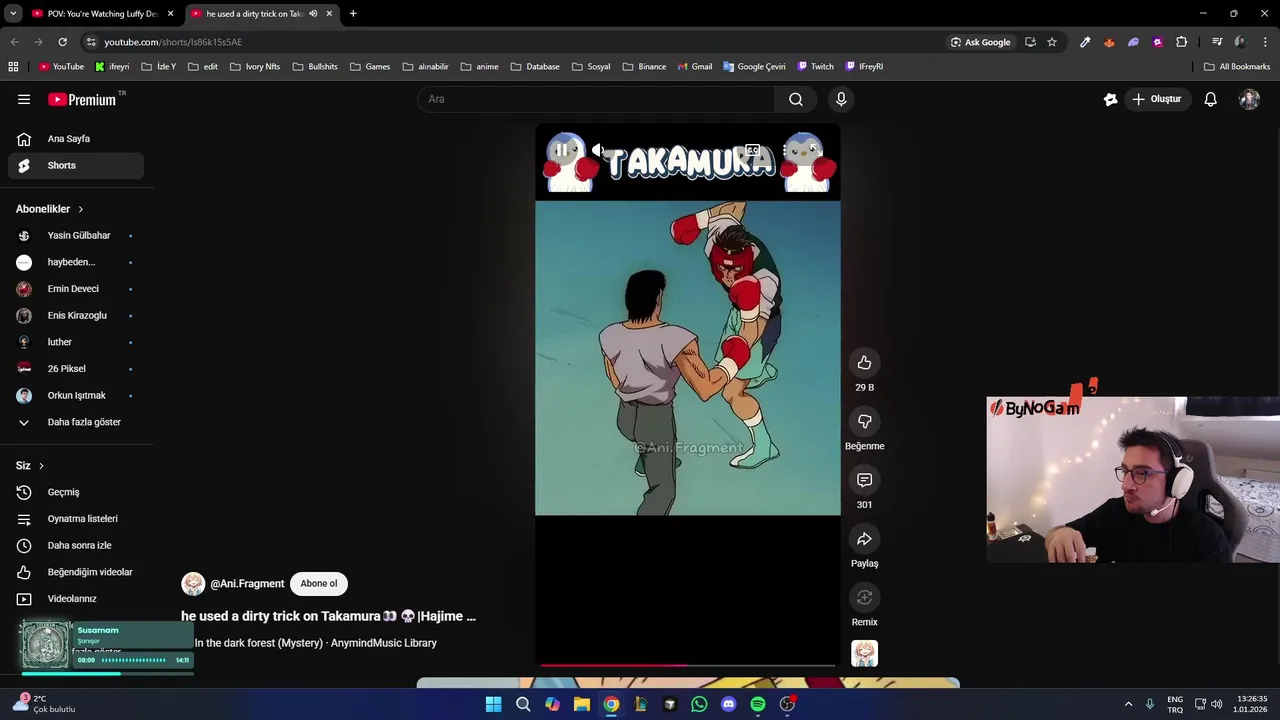The image size is (1280, 720).
Task: Open Yasin Gülbahar subscription
Action: click(76, 235)
